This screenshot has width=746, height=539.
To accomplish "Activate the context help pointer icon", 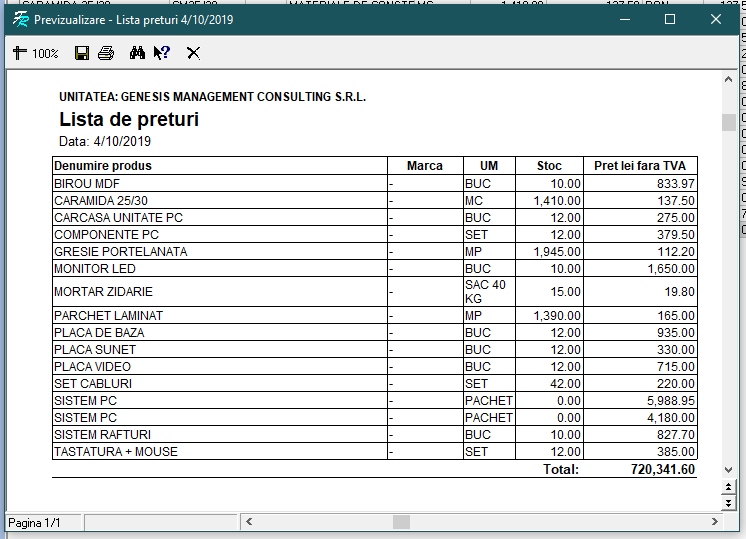I will point(162,53).
